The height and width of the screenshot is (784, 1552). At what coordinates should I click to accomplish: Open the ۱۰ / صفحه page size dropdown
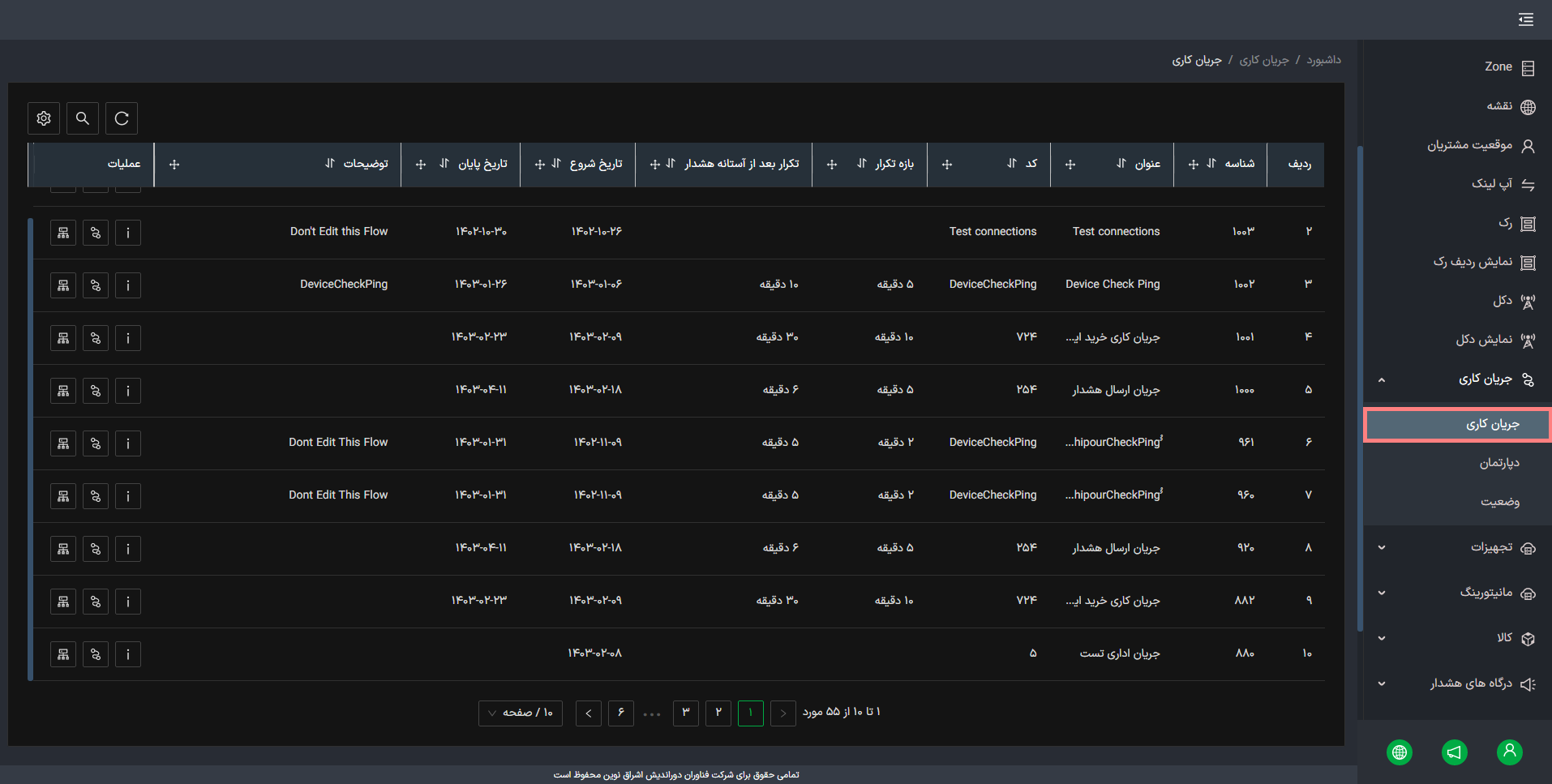pos(521,713)
